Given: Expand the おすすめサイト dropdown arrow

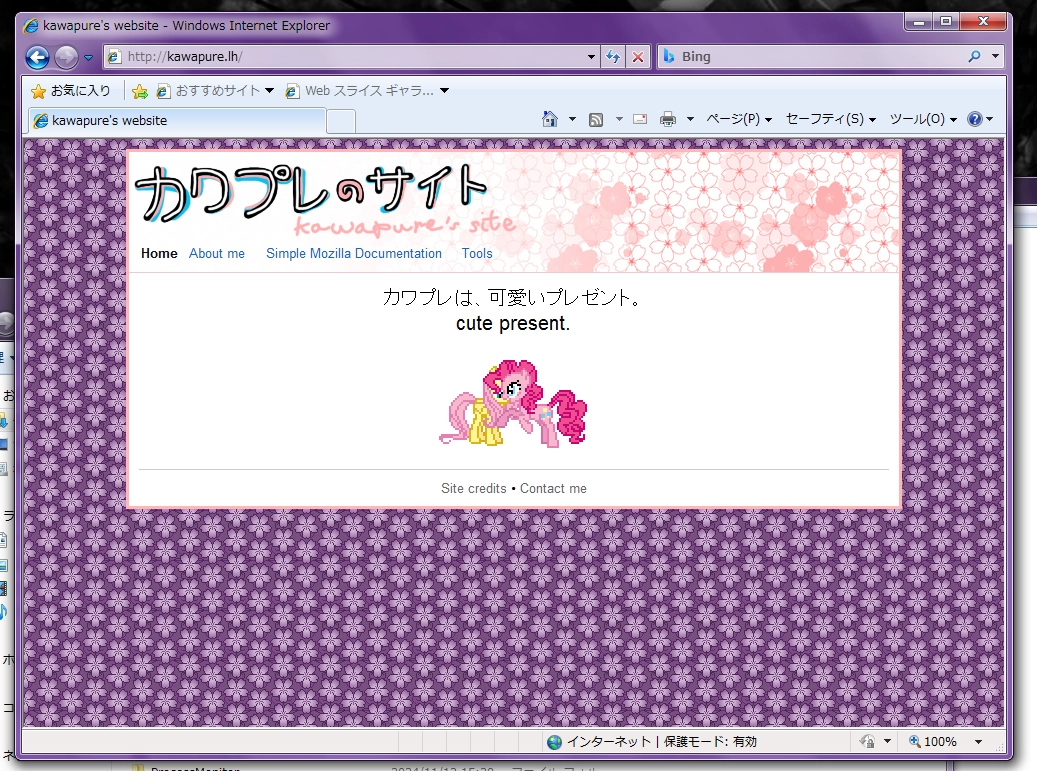Looking at the screenshot, I should [x=269, y=91].
